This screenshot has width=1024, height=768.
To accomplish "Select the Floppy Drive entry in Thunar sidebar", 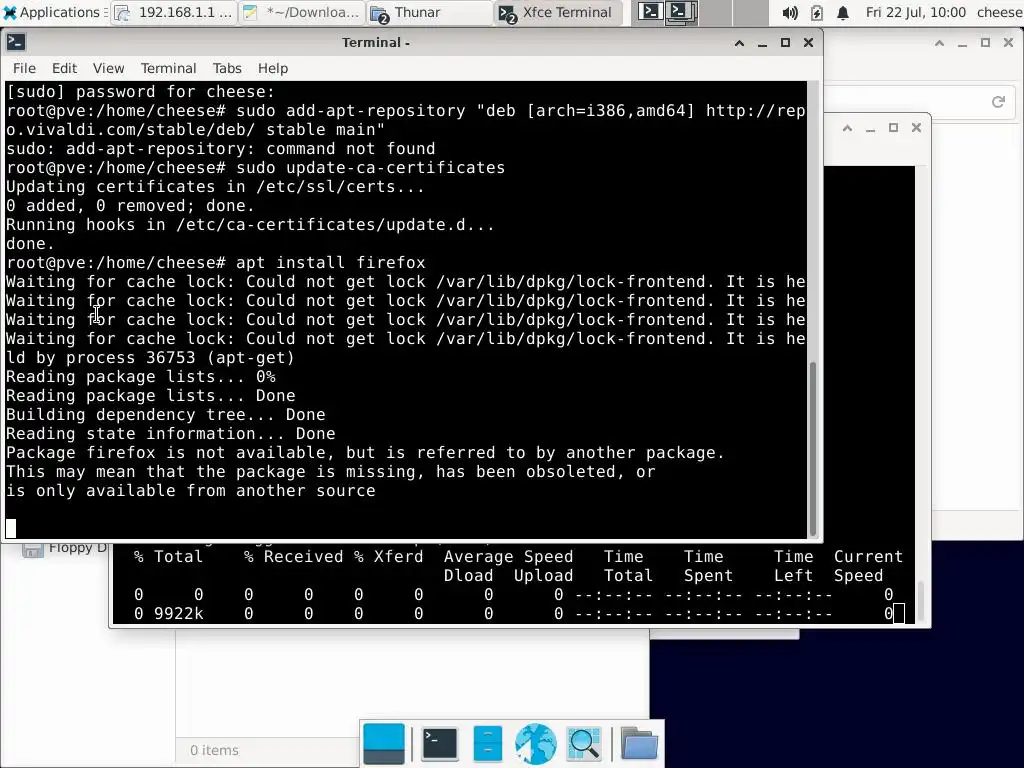I will click(64, 548).
